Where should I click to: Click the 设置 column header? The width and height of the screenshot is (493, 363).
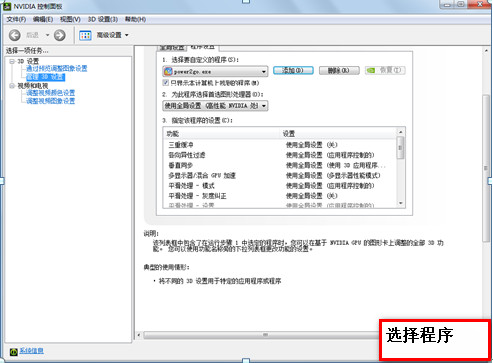pos(338,134)
